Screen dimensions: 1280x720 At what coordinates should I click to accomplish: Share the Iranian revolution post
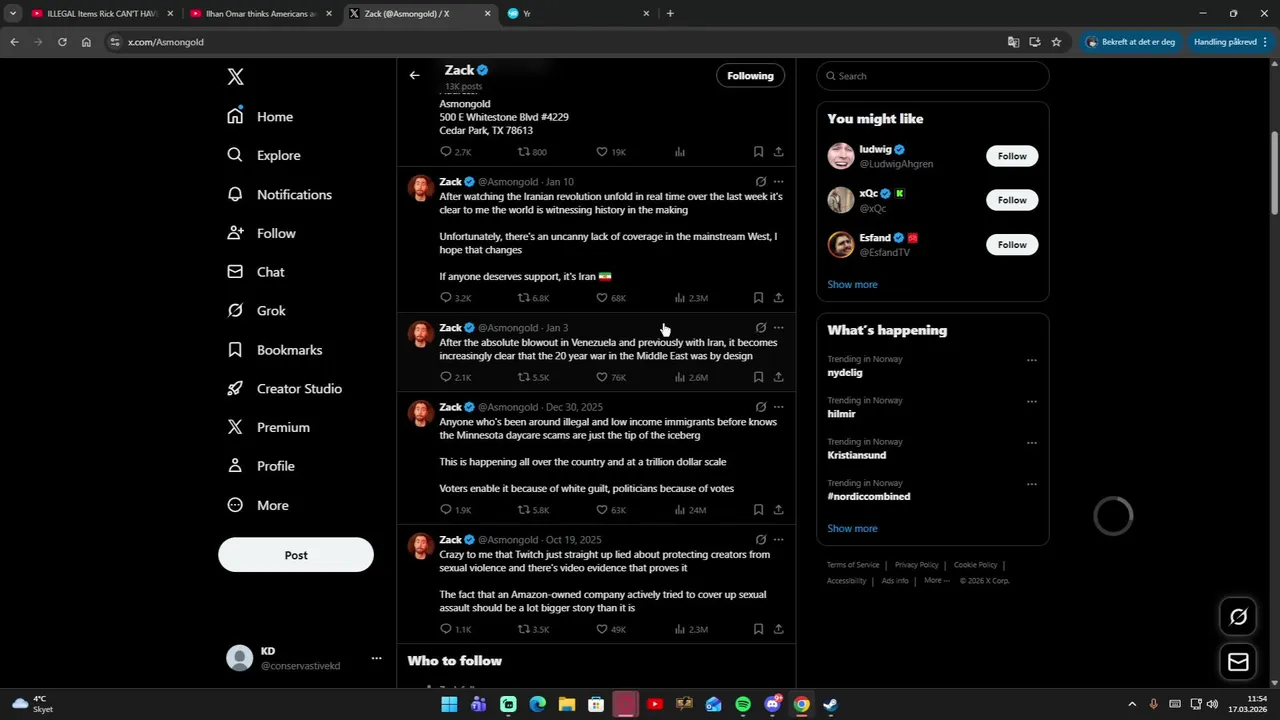(778, 298)
